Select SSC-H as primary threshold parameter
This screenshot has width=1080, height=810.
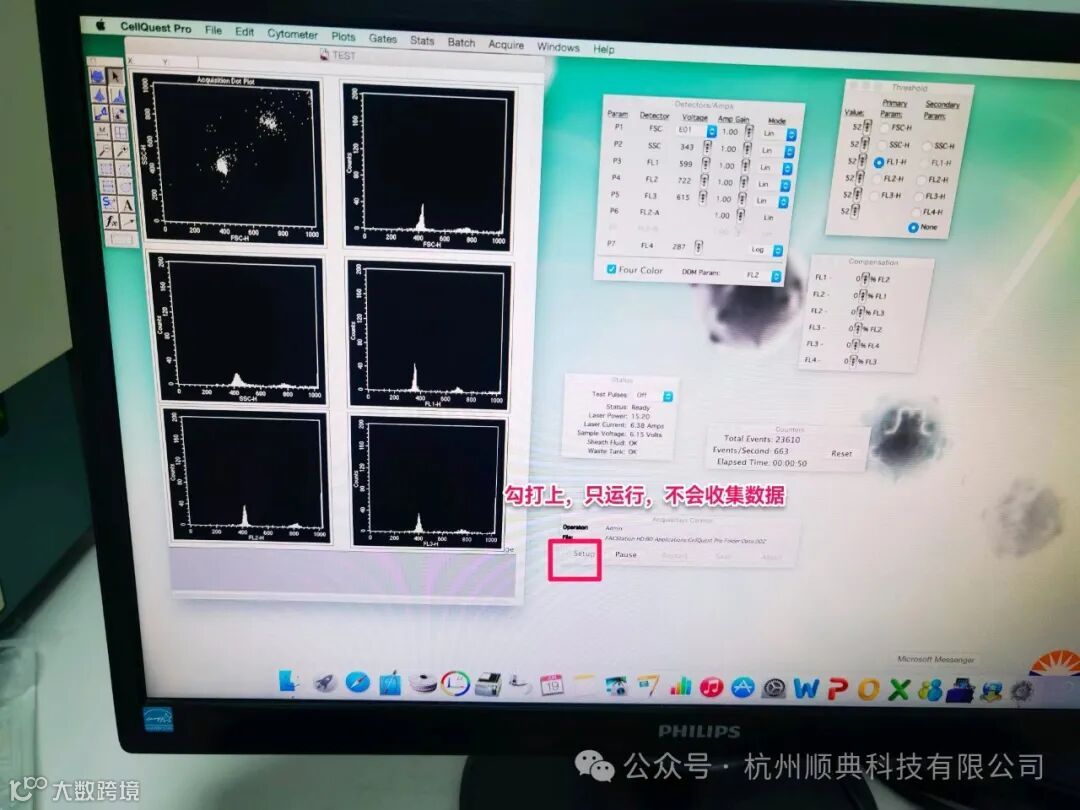coord(882,145)
